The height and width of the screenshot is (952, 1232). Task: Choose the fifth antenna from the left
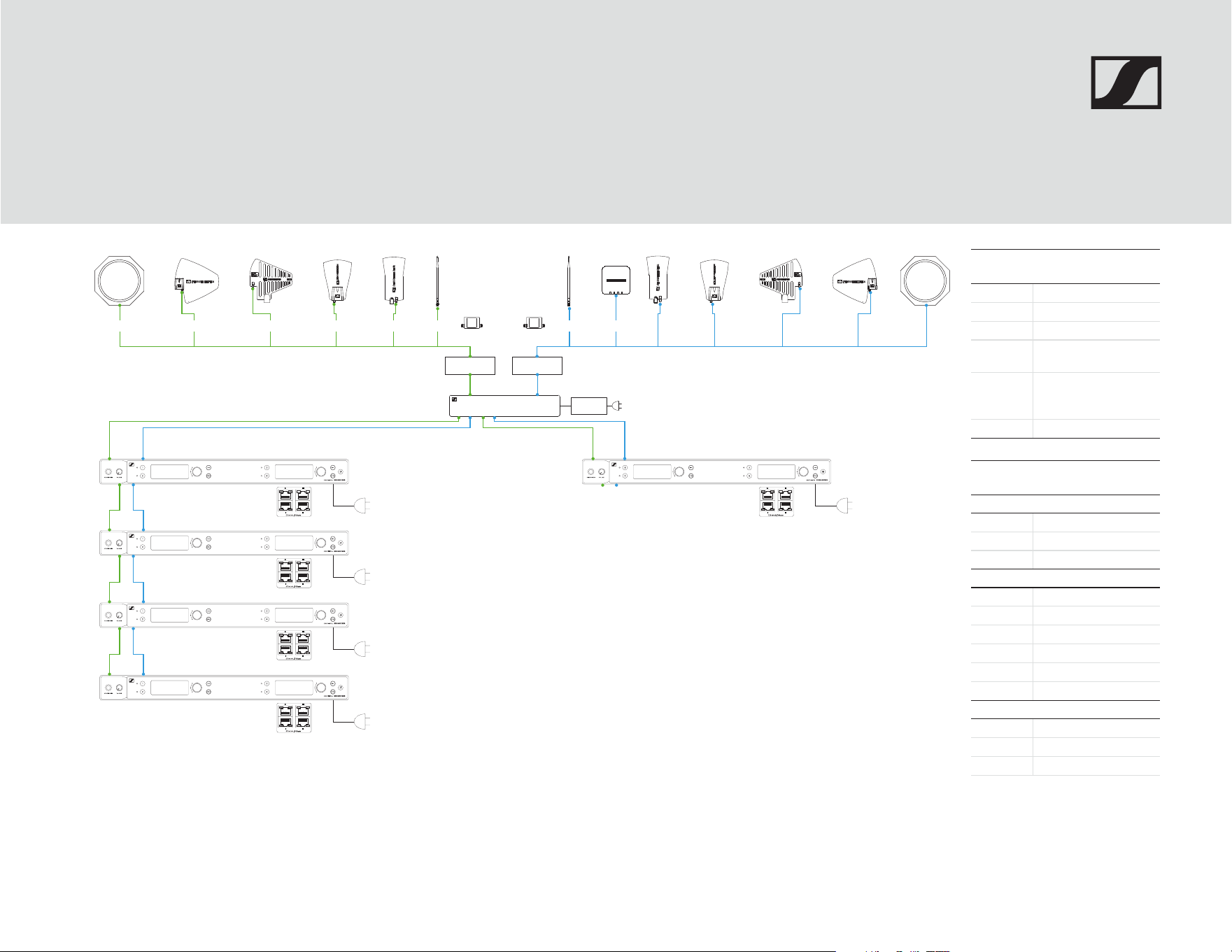coord(395,280)
